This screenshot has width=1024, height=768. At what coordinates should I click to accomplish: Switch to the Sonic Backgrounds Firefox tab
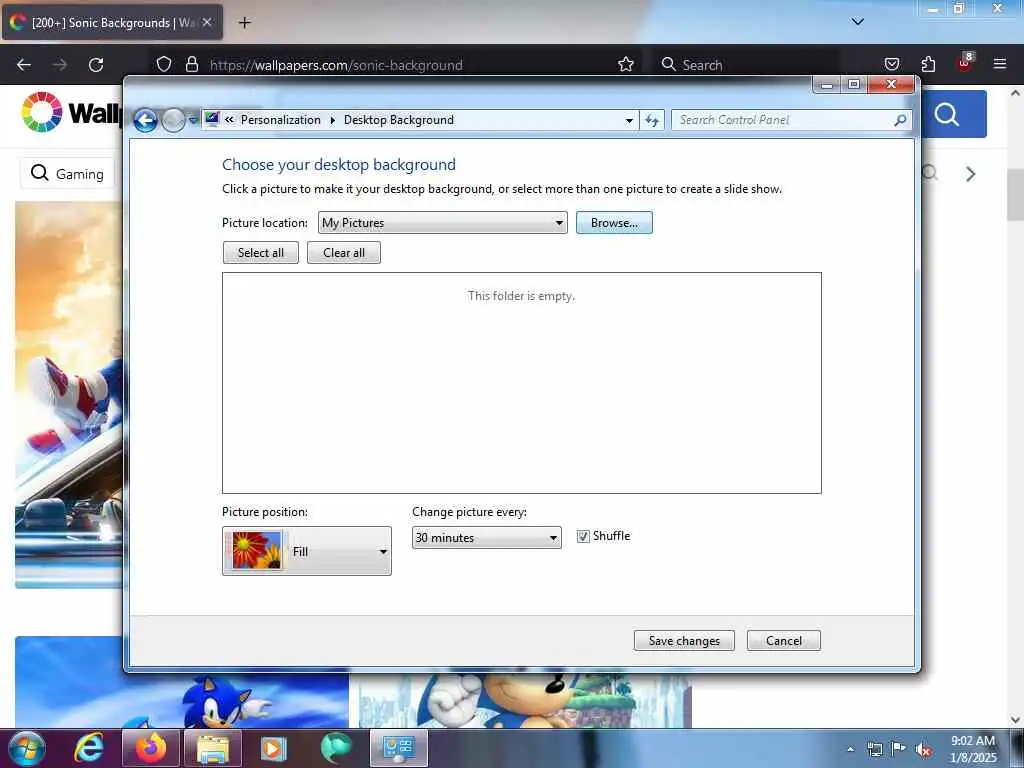[x=112, y=22]
